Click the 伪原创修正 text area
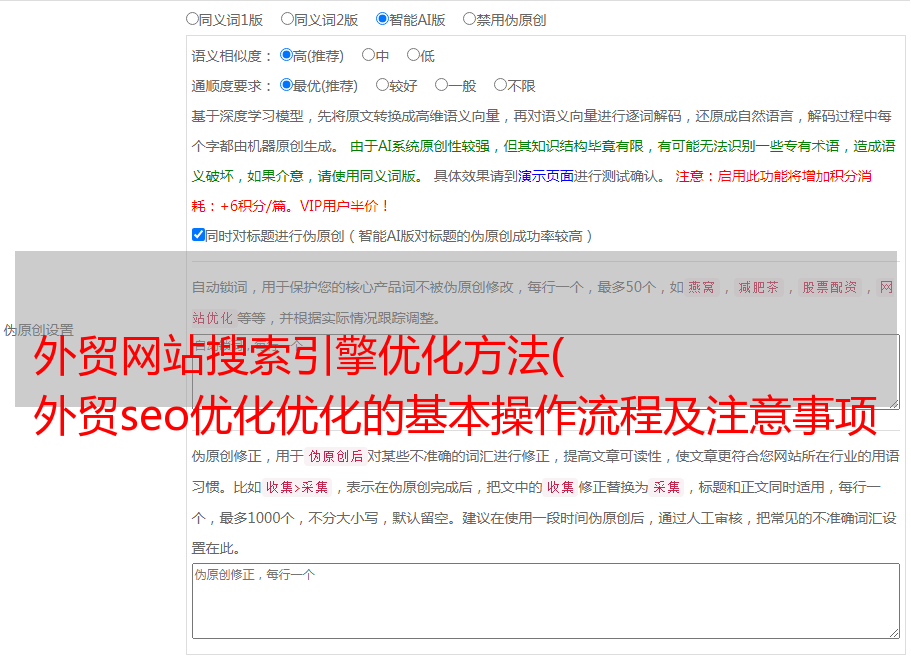Screen dimensions: 911x658 (x=546, y=601)
